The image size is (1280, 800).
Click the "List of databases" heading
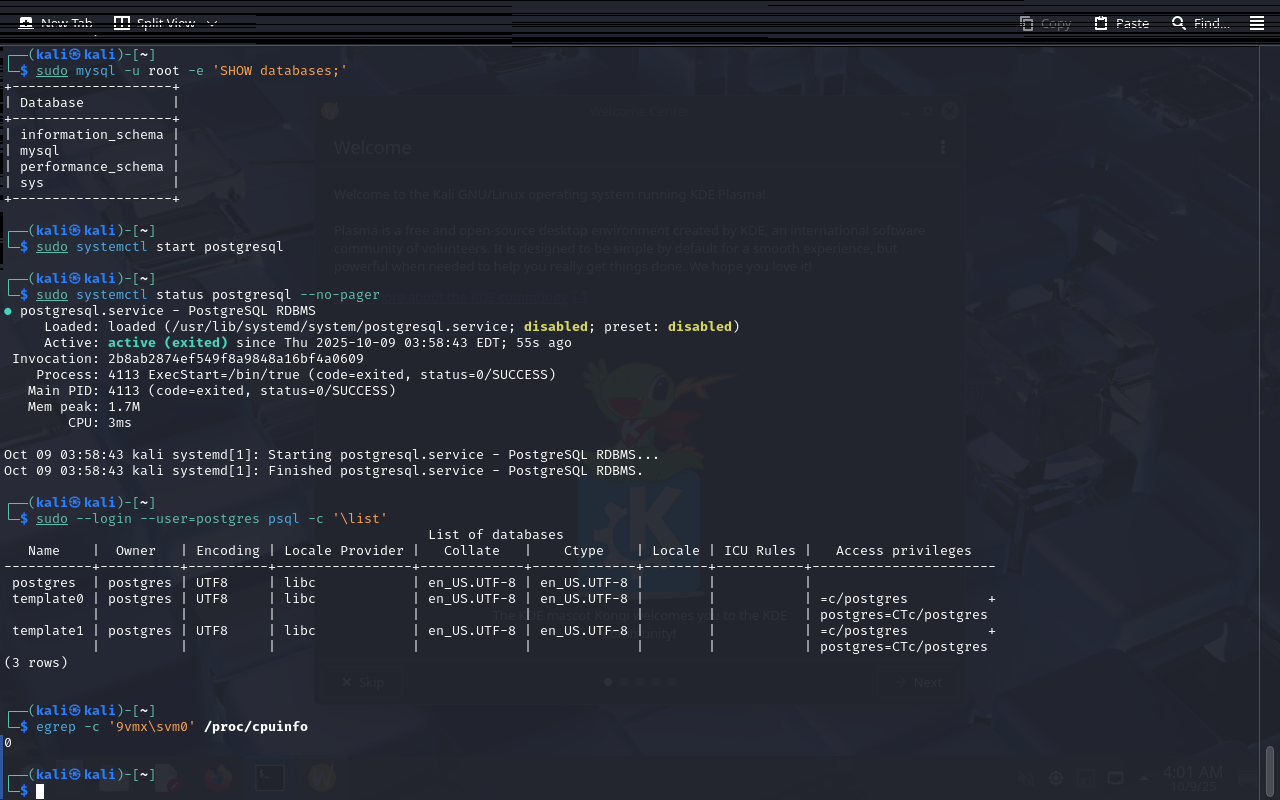coord(495,535)
